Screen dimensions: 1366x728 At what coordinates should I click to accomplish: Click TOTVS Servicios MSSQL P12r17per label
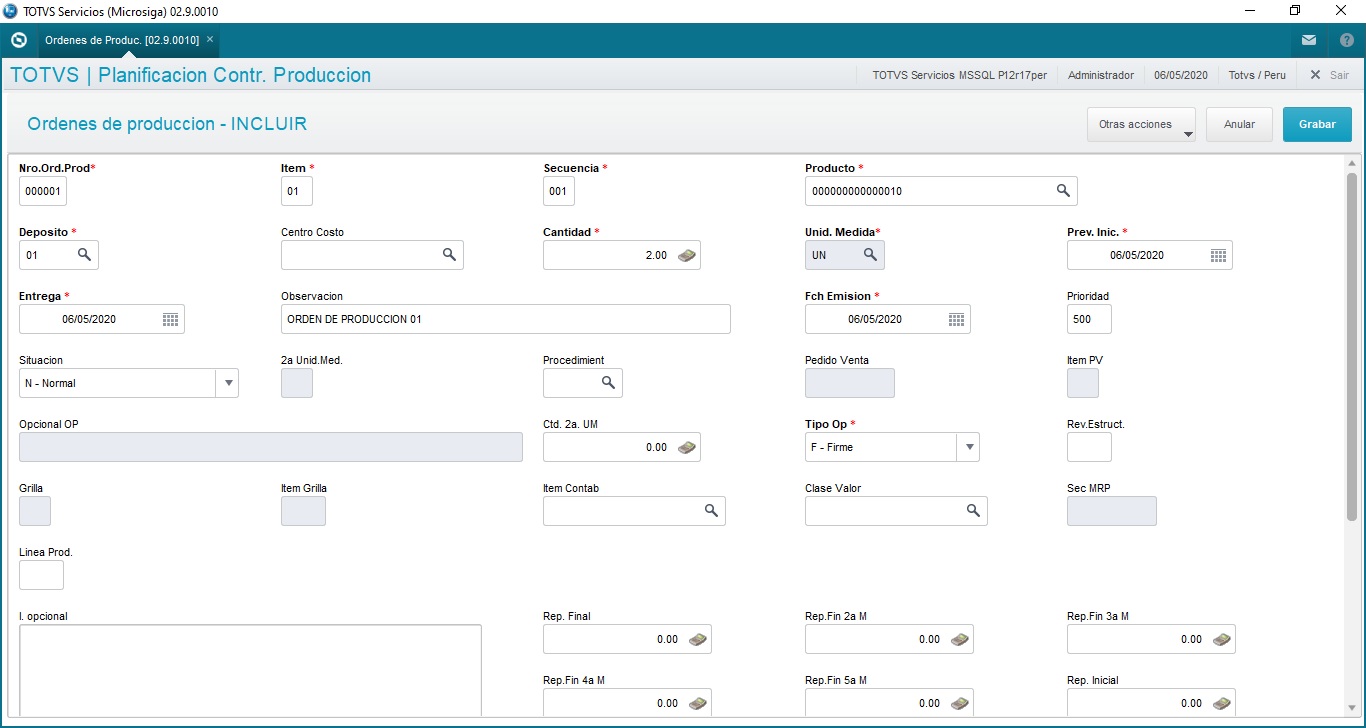click(x=959, y=75)
